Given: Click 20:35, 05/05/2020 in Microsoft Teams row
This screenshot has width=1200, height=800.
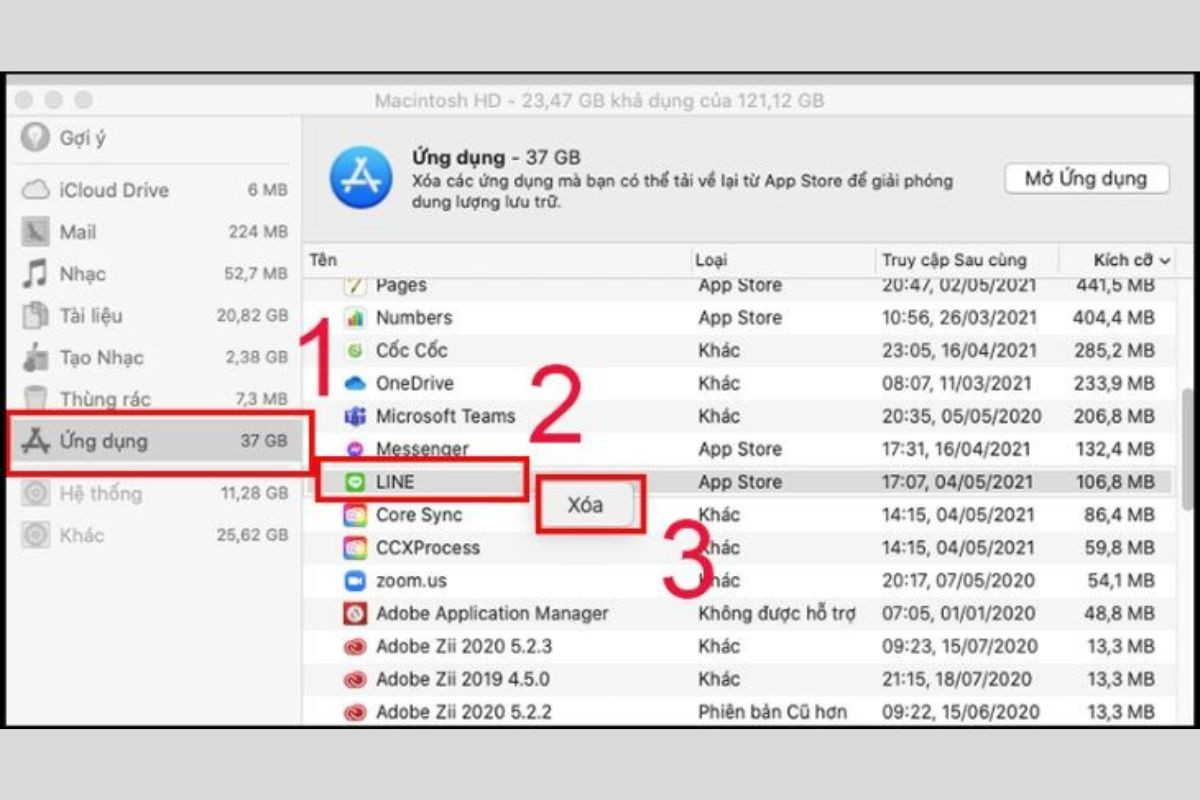Looking at the screenshot, I should 961,416.
